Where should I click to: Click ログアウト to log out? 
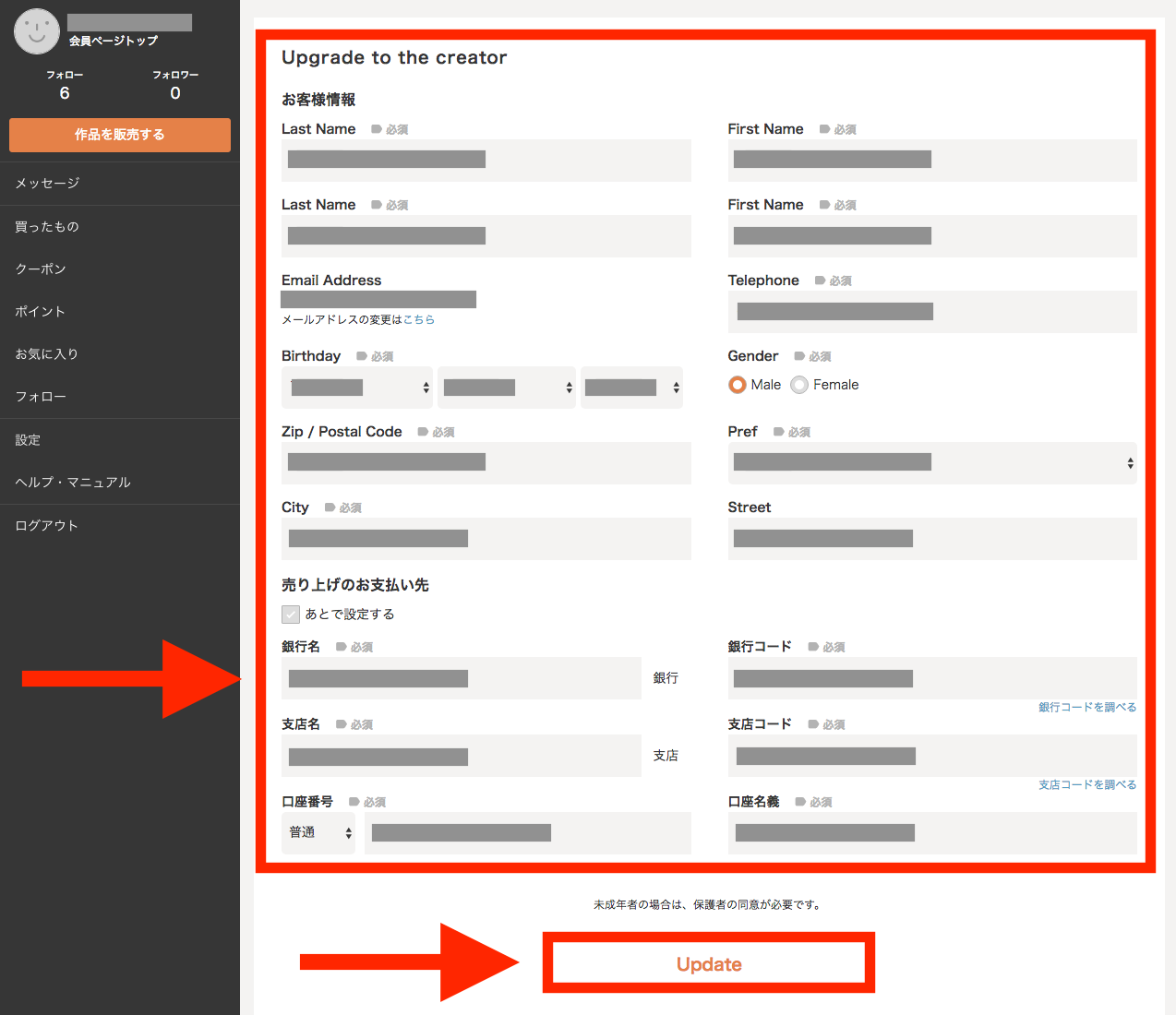[x=47, y=526]
